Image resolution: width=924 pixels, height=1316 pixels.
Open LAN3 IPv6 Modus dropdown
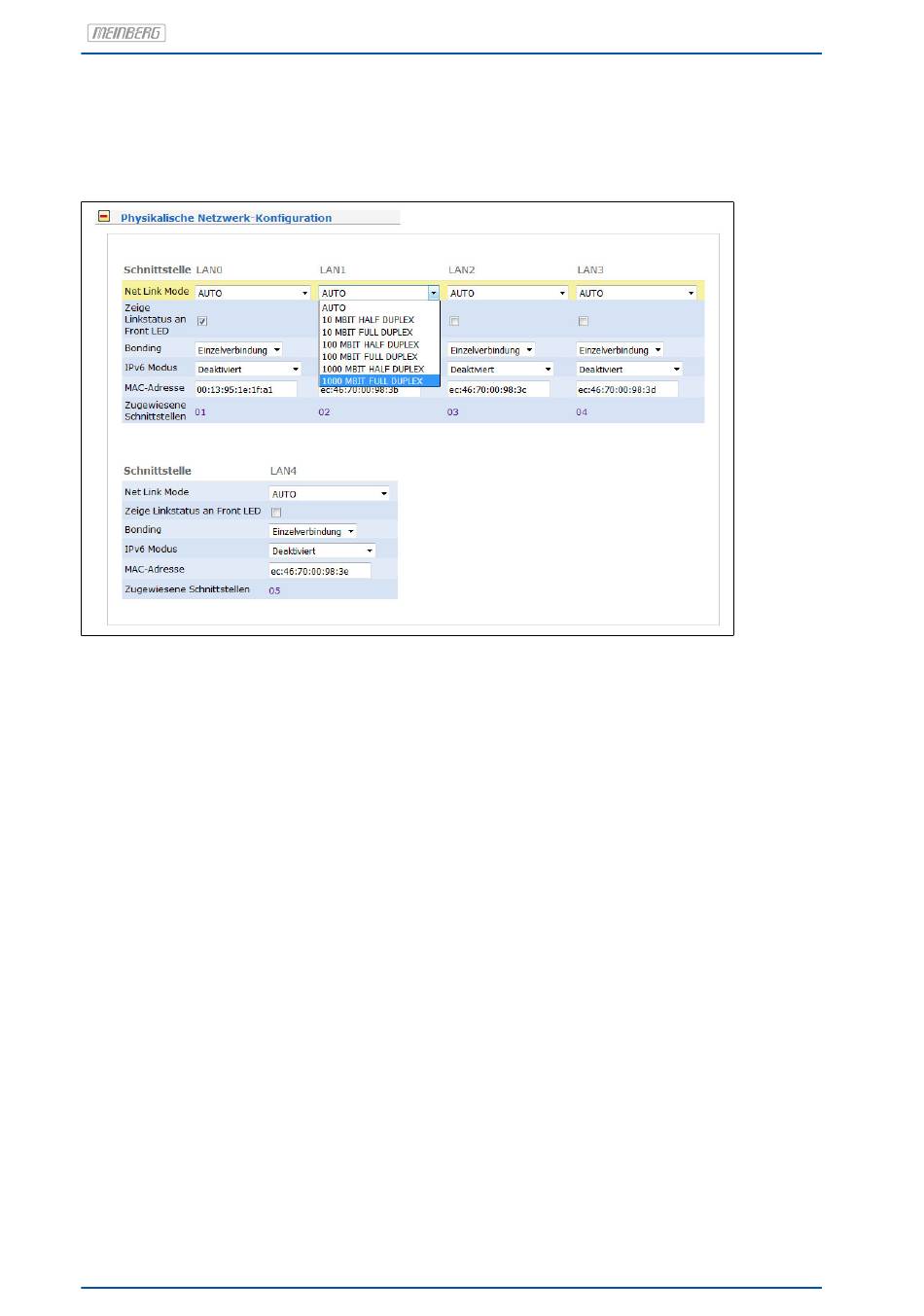(x=629, y=370)
